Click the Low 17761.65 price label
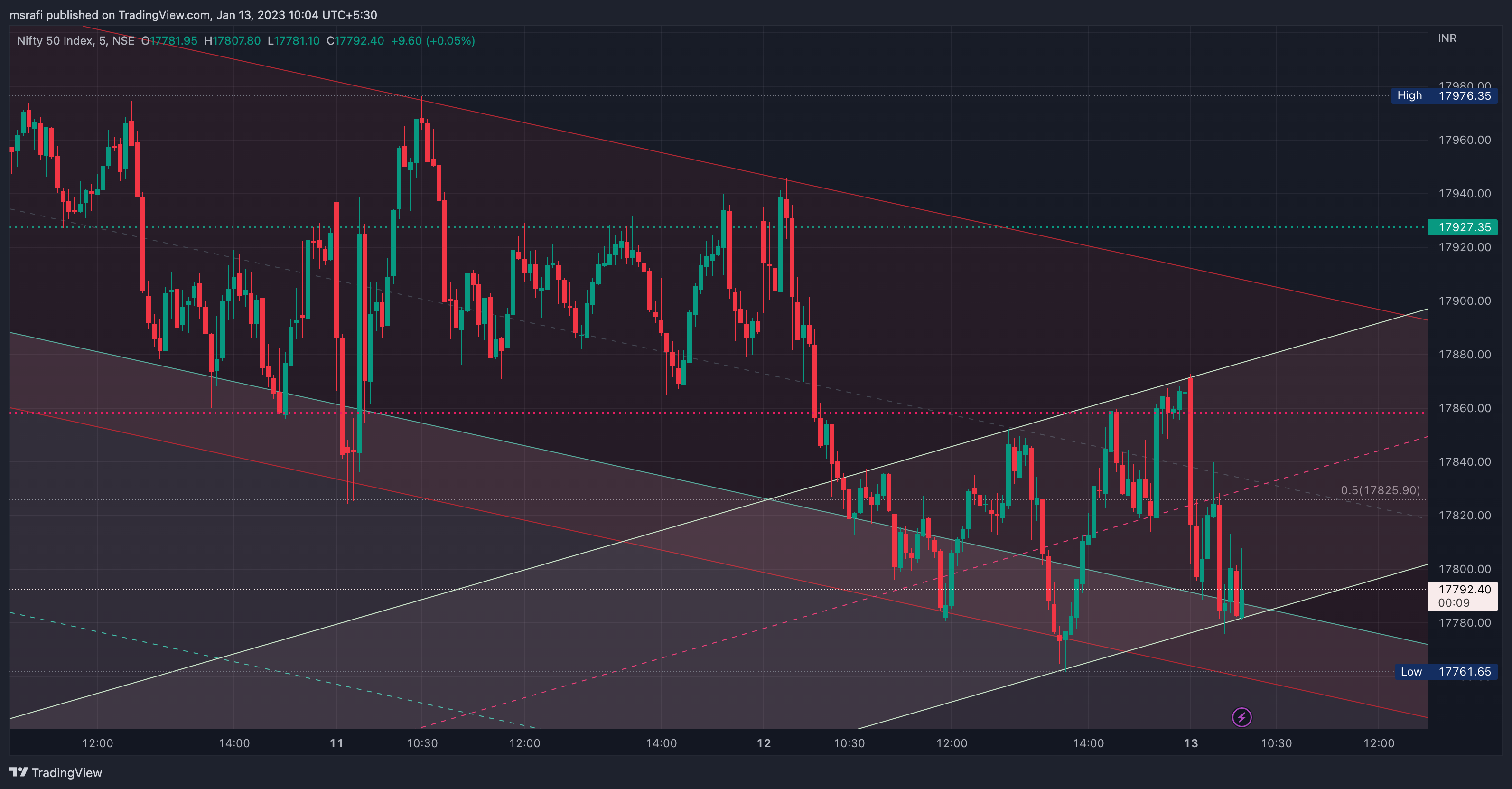Screen dimensions: 1512x789 click(1446, 672)
